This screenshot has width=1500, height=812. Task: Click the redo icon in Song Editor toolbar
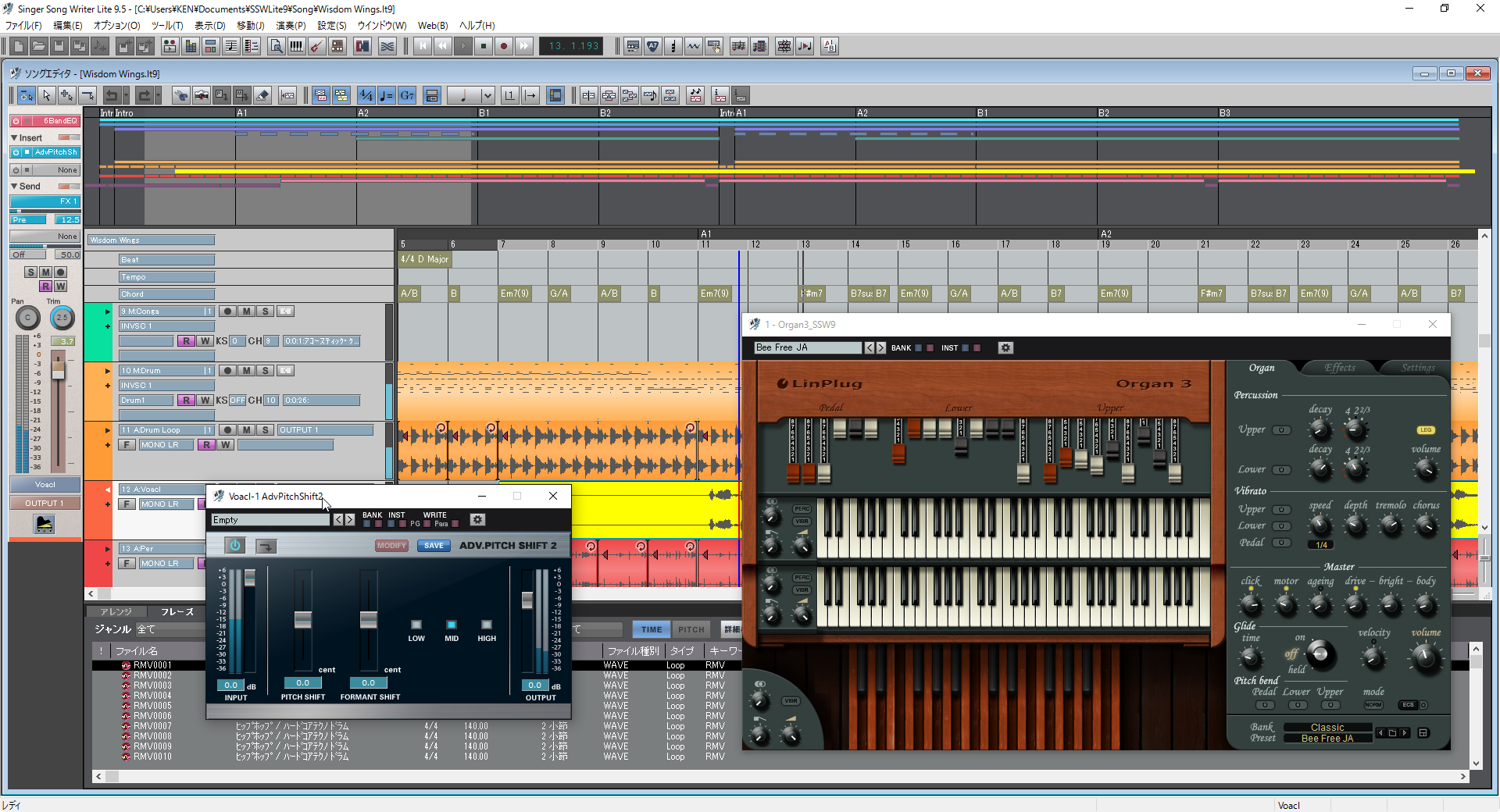point(144,95)
